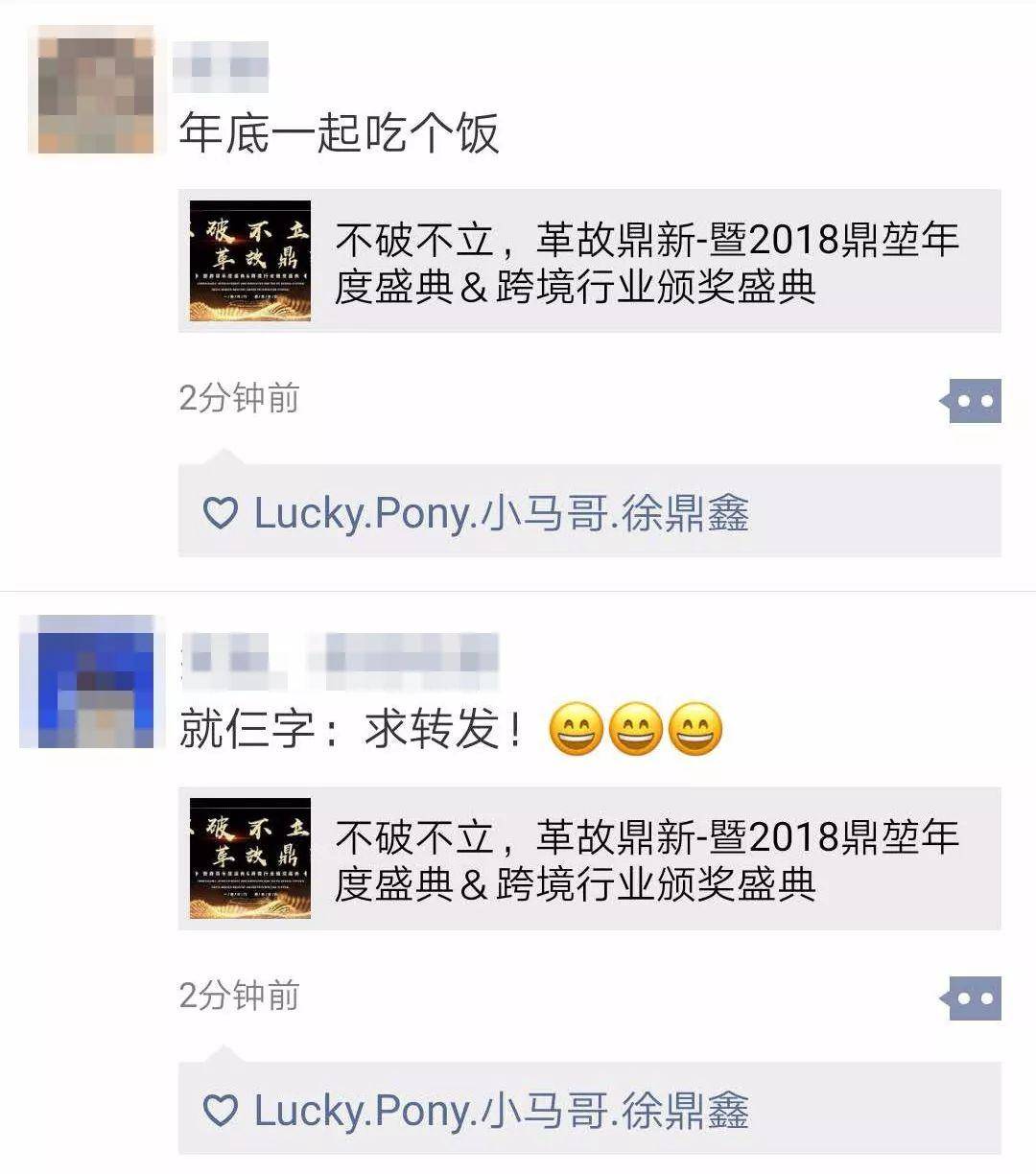Select the post text 就仨字：求转发！
1036x1174 pixels.
(x=353, y=730)
